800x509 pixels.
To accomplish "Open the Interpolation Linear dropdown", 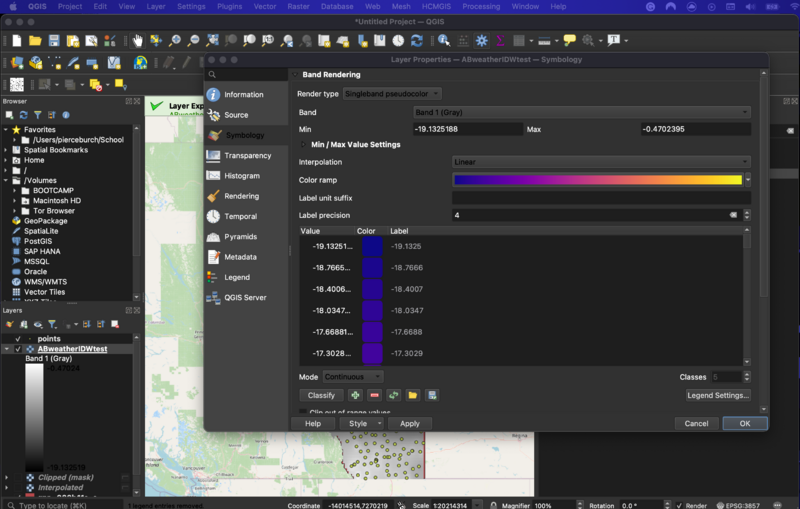I will coord(601,162).
